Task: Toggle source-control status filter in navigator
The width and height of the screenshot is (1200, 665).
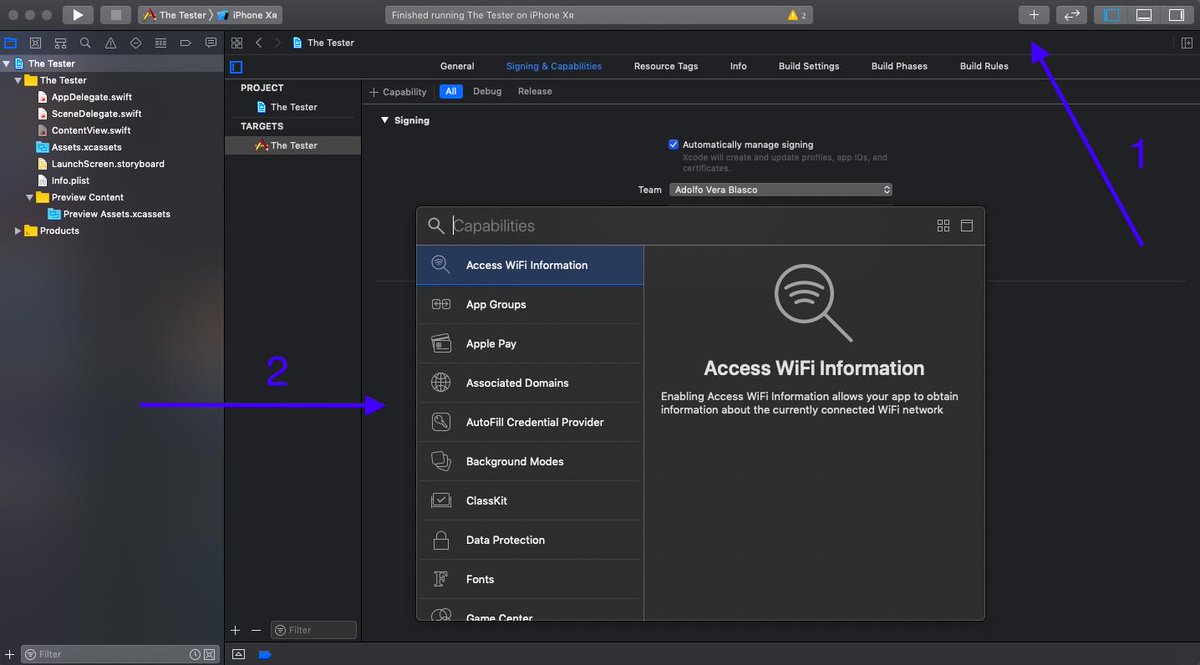Action: [x=210, y=654]
